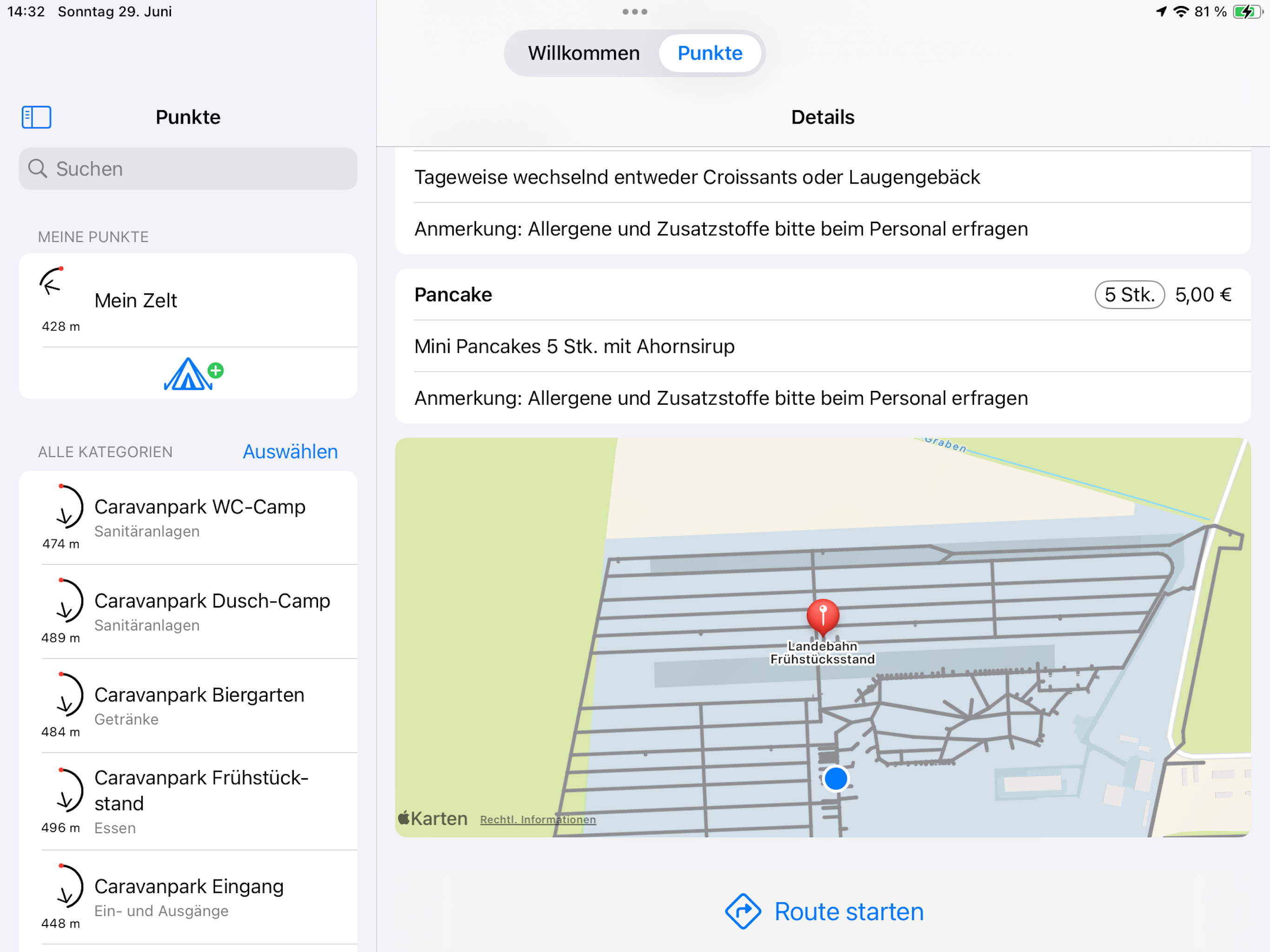
Task: Tap the Punkte sidebar title
Action: (x=188, y=117)
